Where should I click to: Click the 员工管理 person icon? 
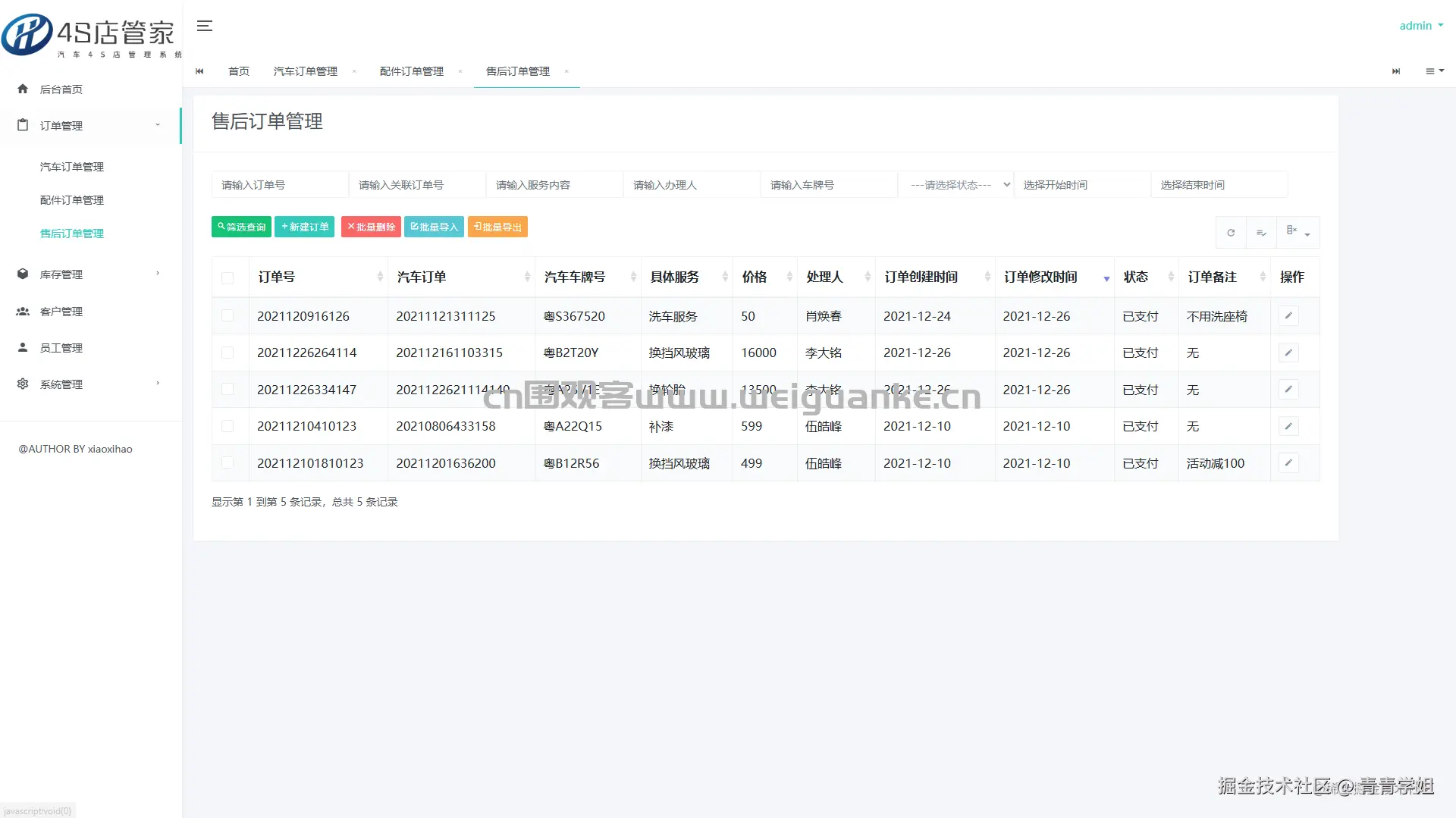click(23, 347)
